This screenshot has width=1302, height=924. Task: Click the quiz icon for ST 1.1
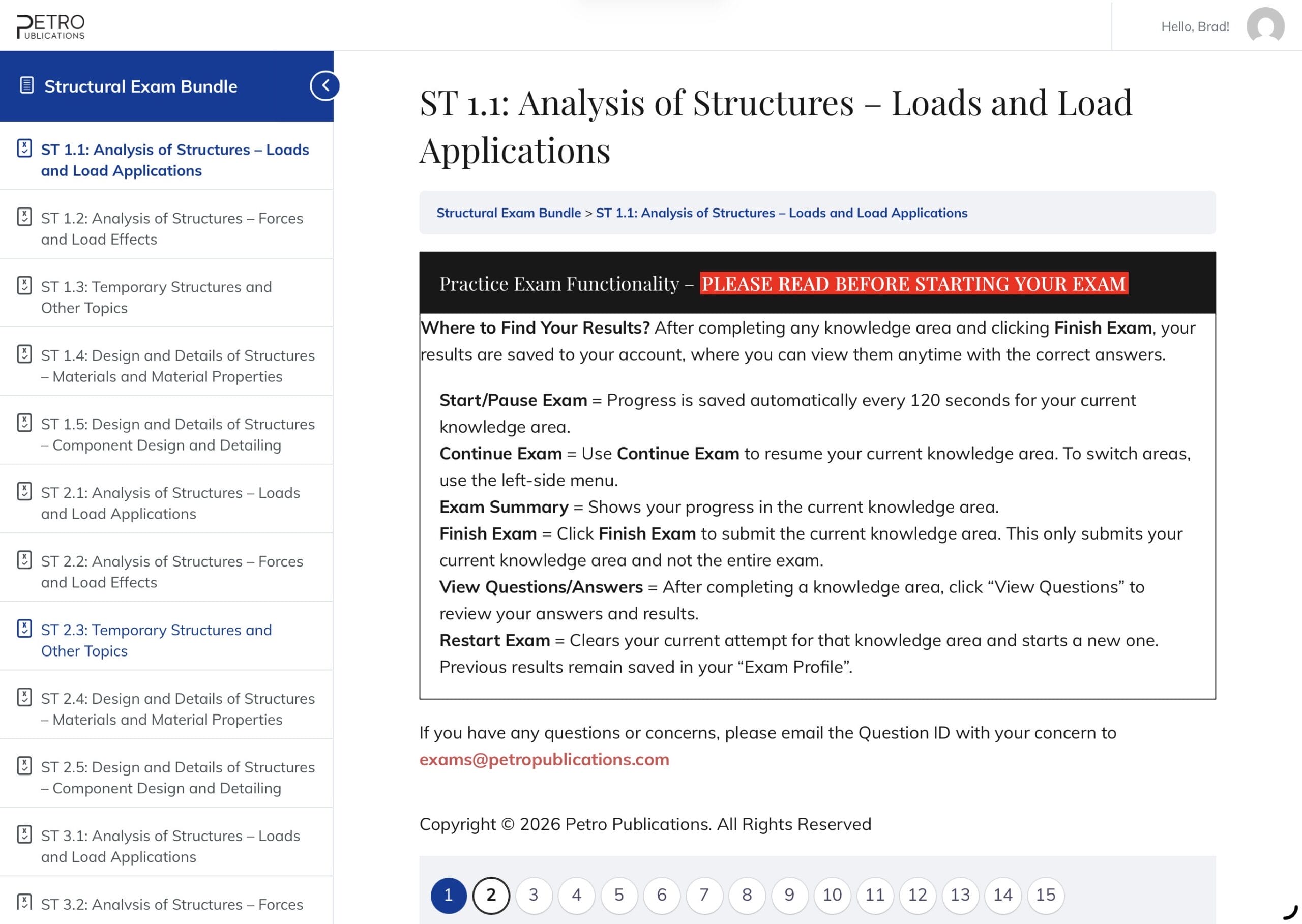24,148
